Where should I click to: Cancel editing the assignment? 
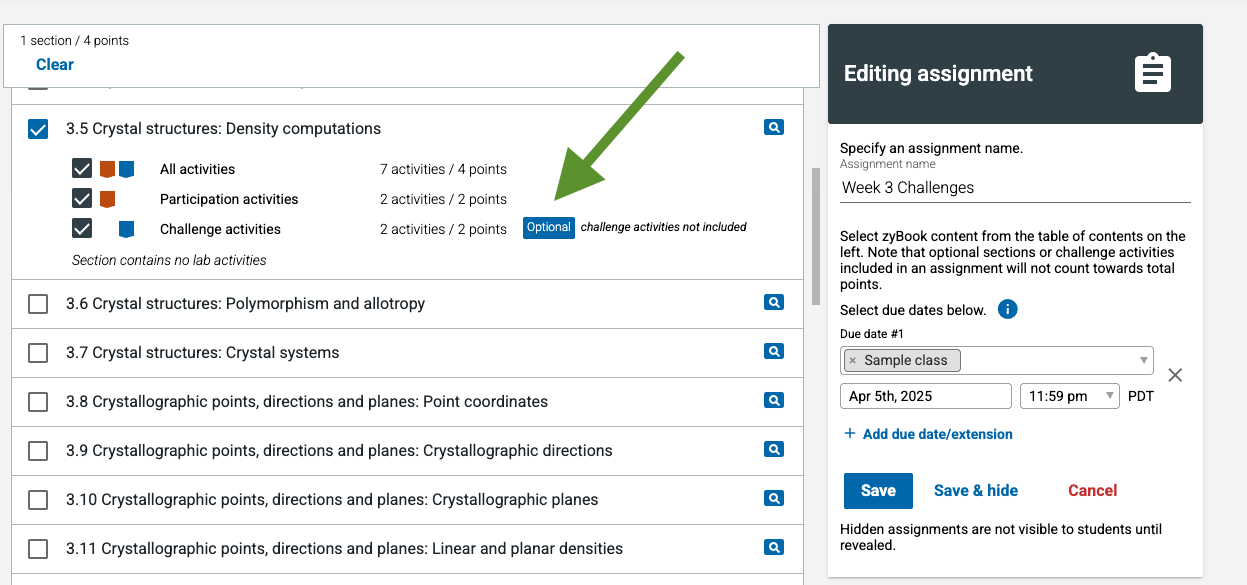pos(1092,490)
